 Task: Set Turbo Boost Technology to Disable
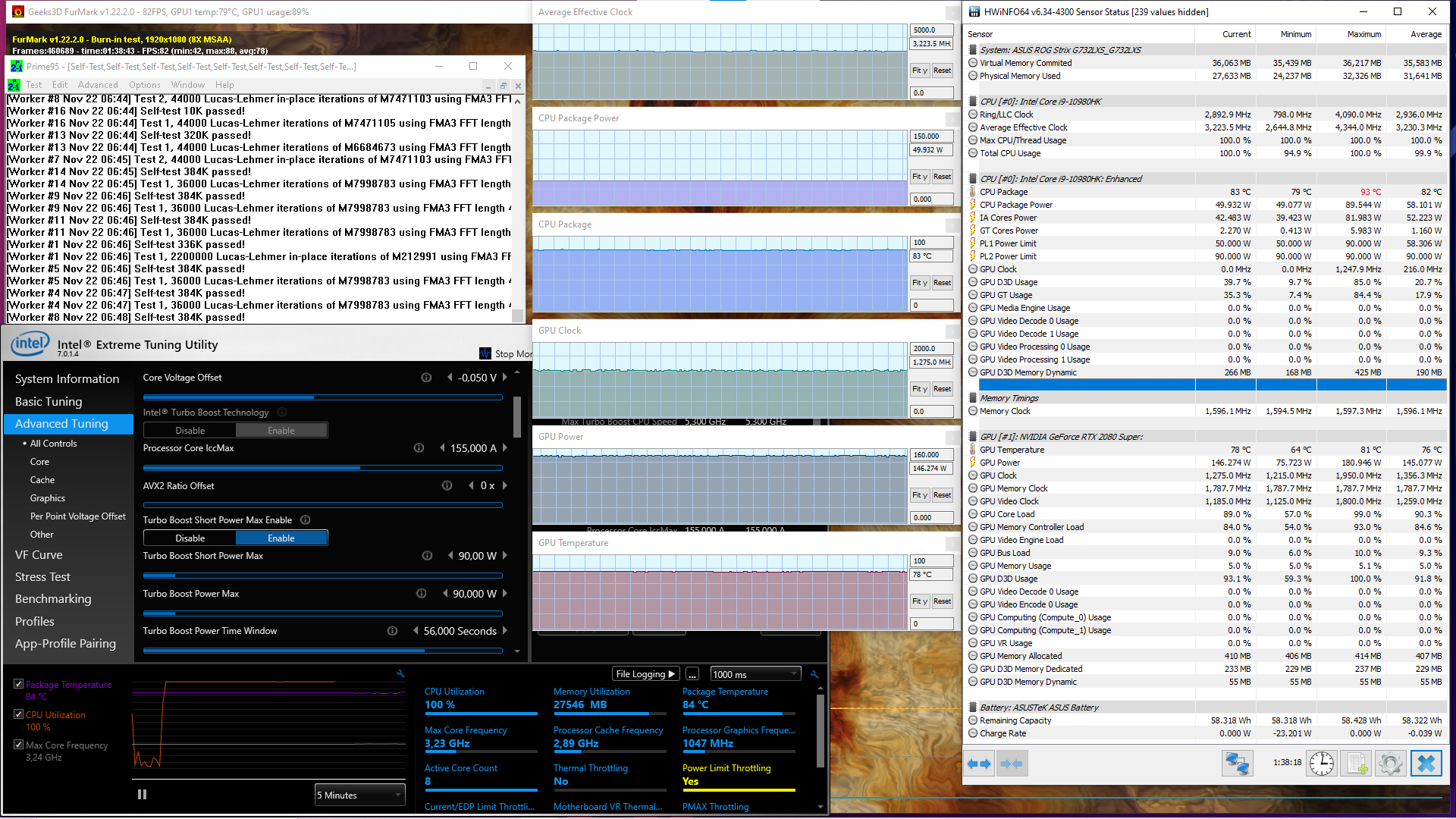190,431
